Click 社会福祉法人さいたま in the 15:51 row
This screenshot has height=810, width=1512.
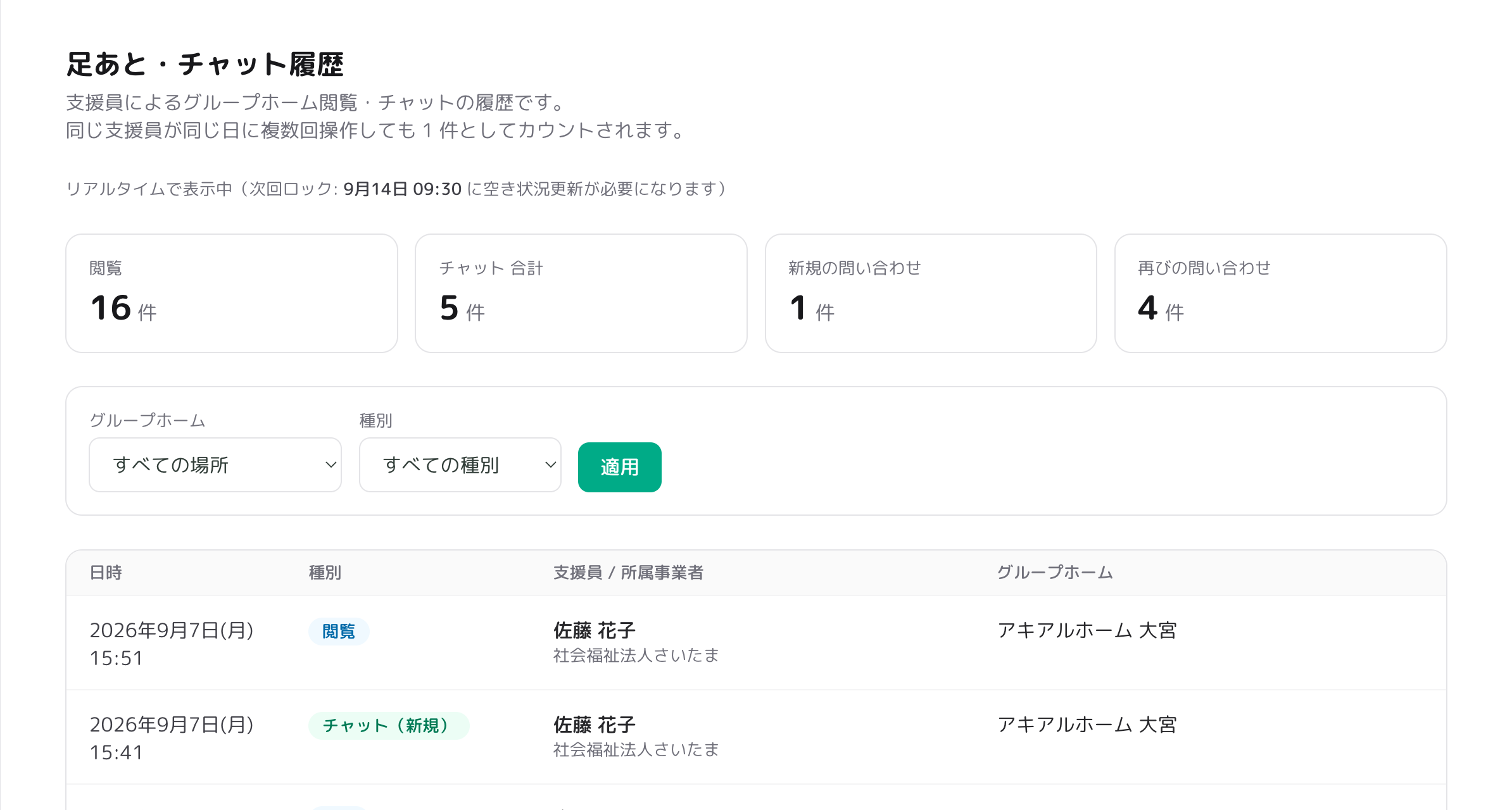[x=636, y=656]
